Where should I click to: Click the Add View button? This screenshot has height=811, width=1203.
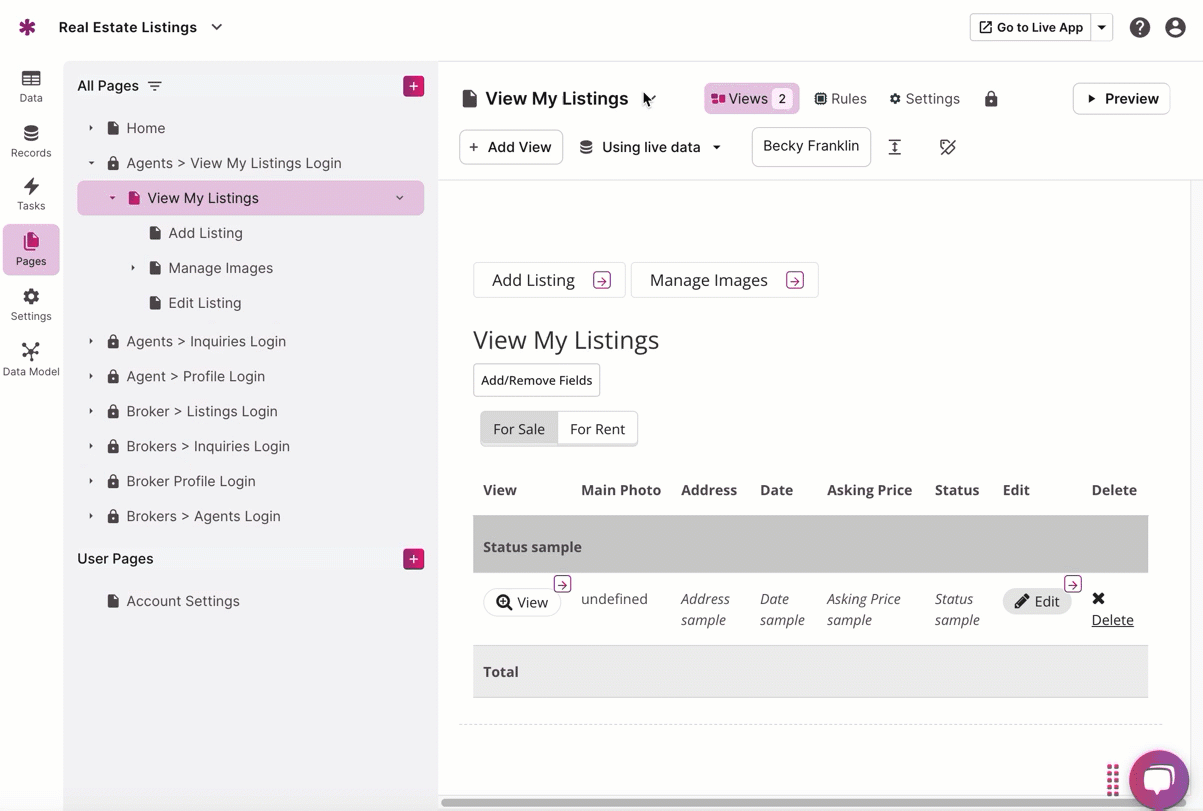(511, 147)
